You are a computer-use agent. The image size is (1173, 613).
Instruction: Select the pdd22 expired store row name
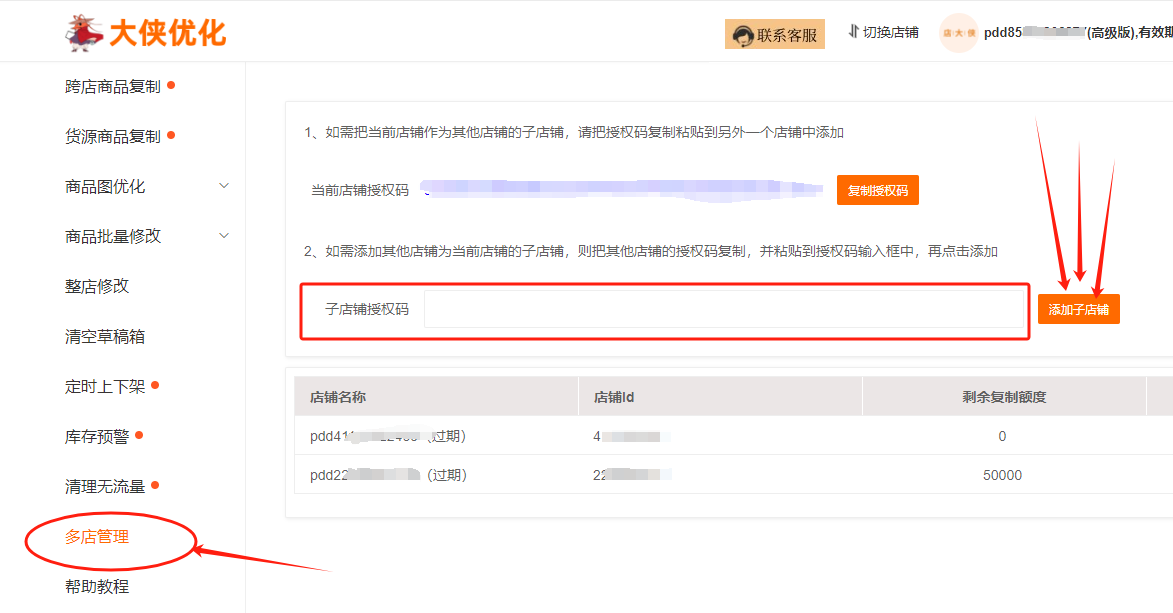point(388,475)
